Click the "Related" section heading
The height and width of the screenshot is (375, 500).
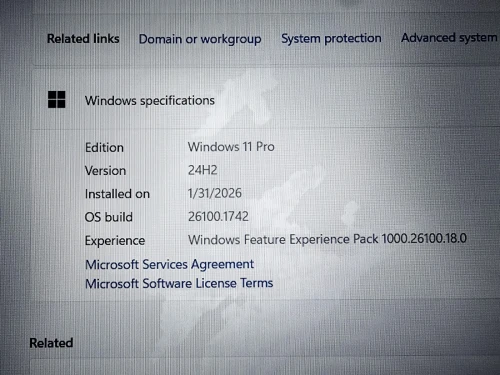[x=51, y=343]
